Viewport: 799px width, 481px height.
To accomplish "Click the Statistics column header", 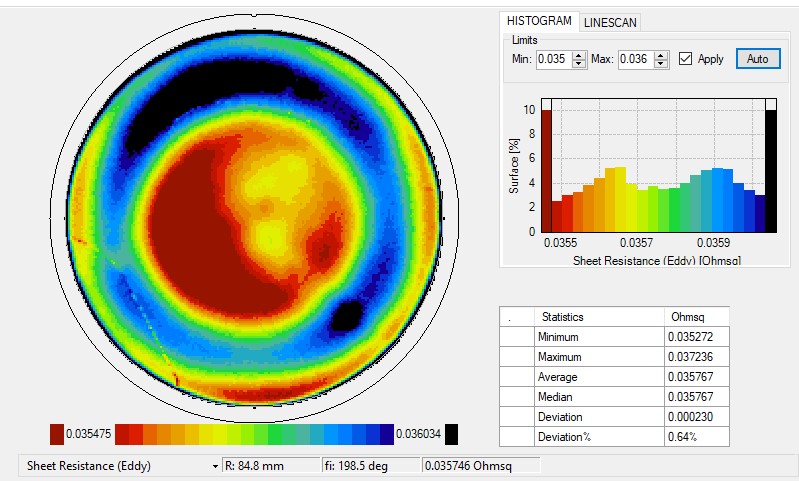I will click(599, 317).
